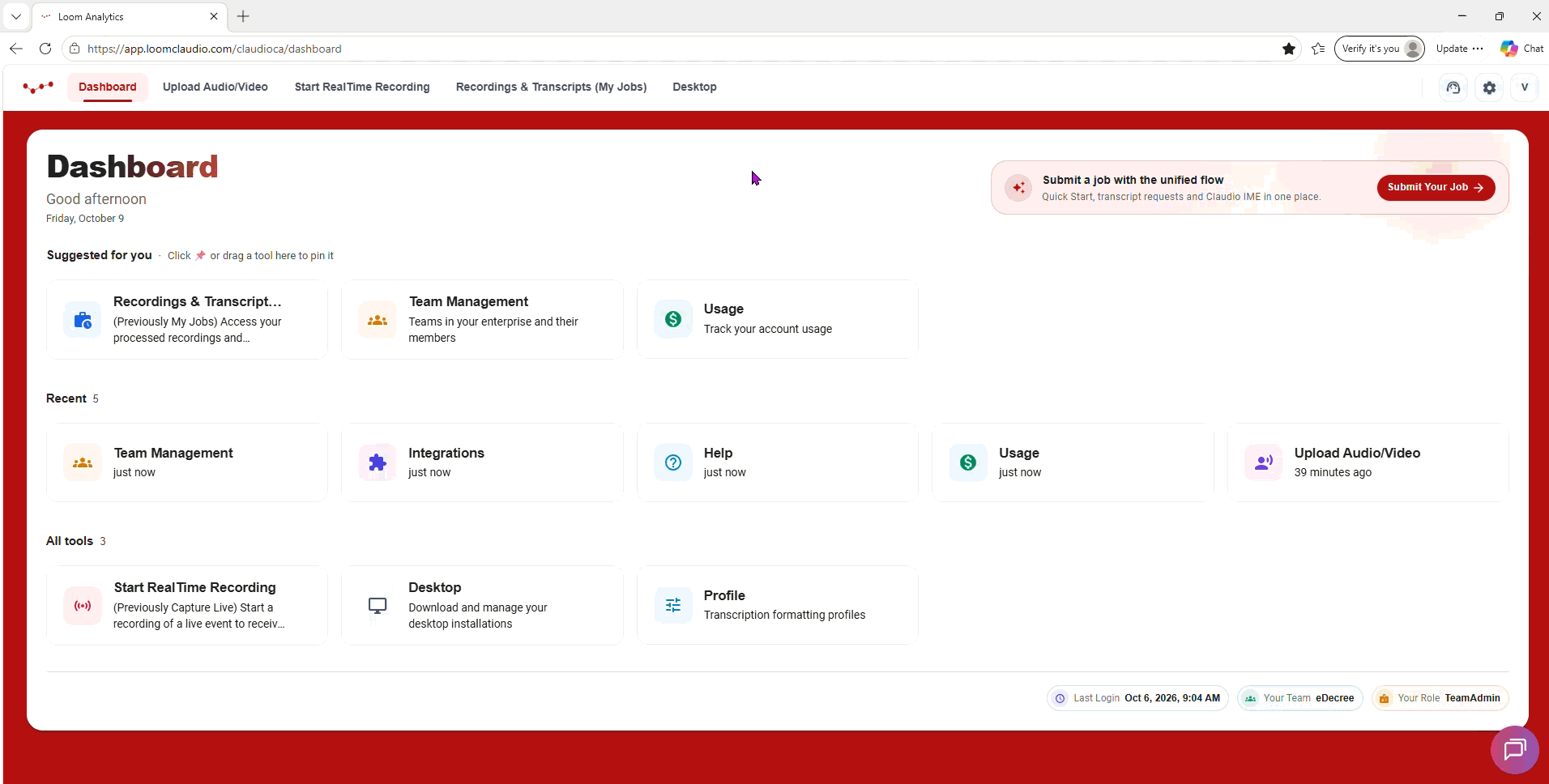Click the Last Login status chip
This screenshot has width=1549, height=784.
tap(1137, 698)
